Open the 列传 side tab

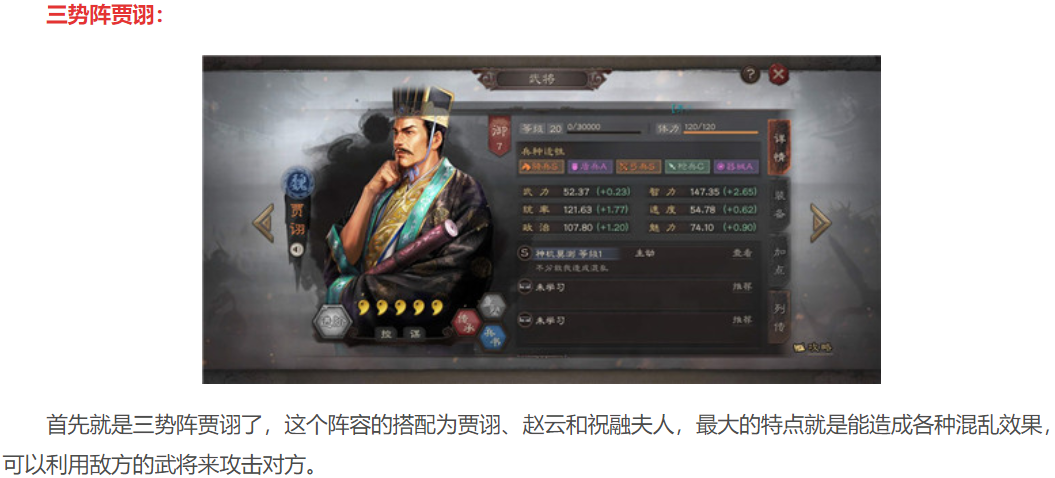click(x=779, y=317)
